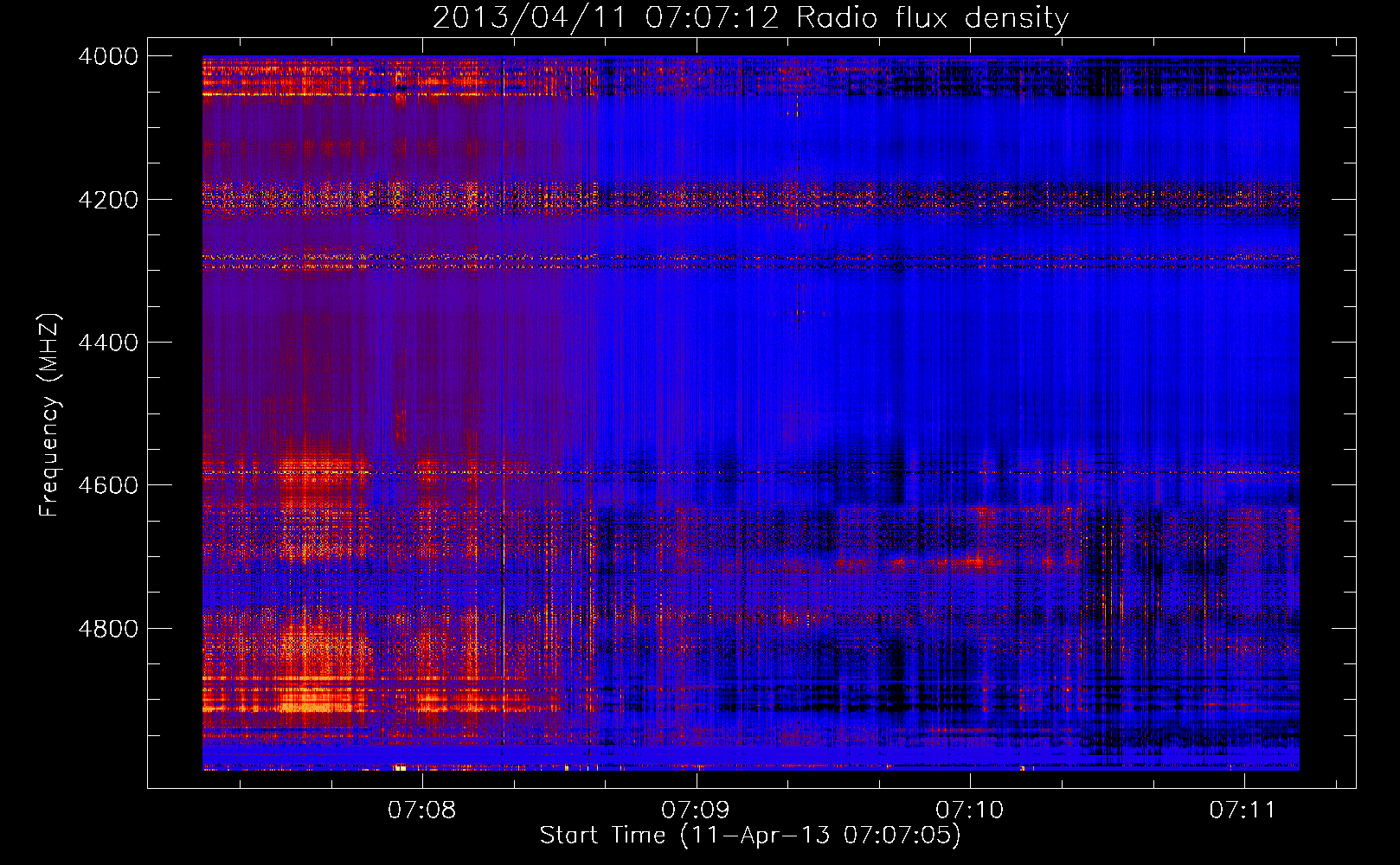
Task: Select the 4200 frequency axis label
Action: click(x=108, y=200)
